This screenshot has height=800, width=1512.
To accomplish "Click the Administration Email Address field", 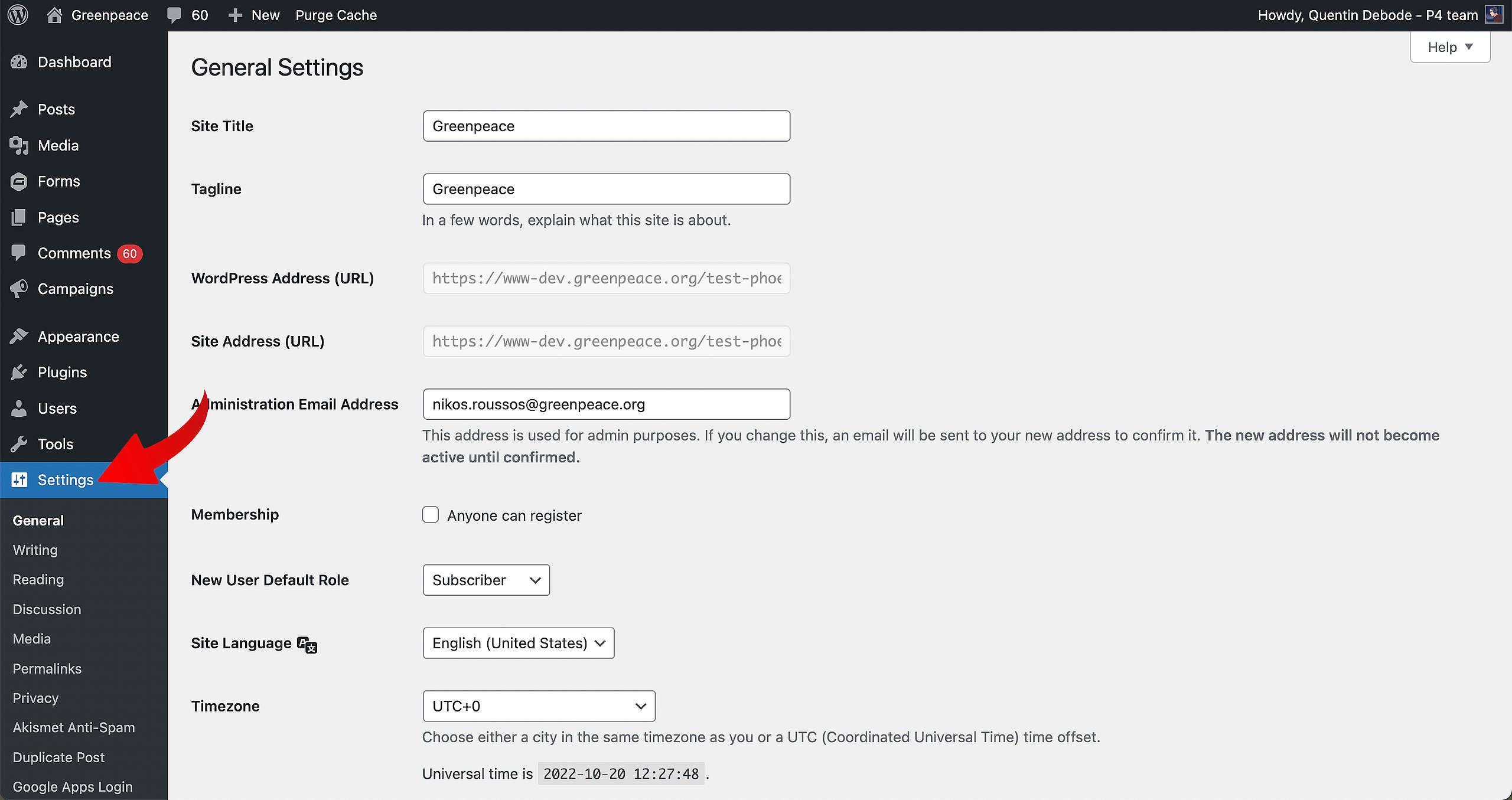I will pyautogui.click(x=606, y=404).
